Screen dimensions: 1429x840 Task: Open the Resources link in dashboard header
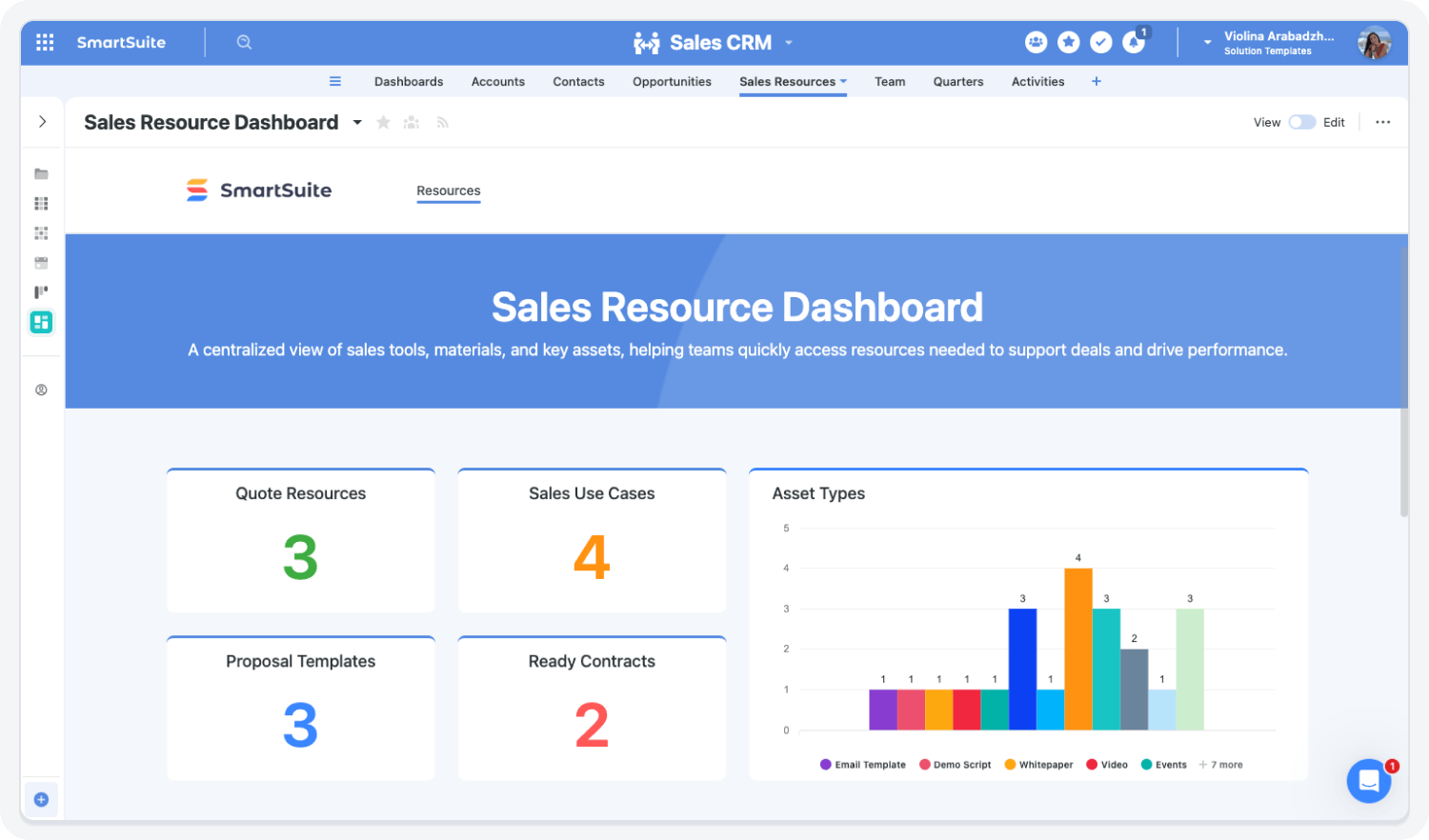pyautogui.click(x=449, y=190)
